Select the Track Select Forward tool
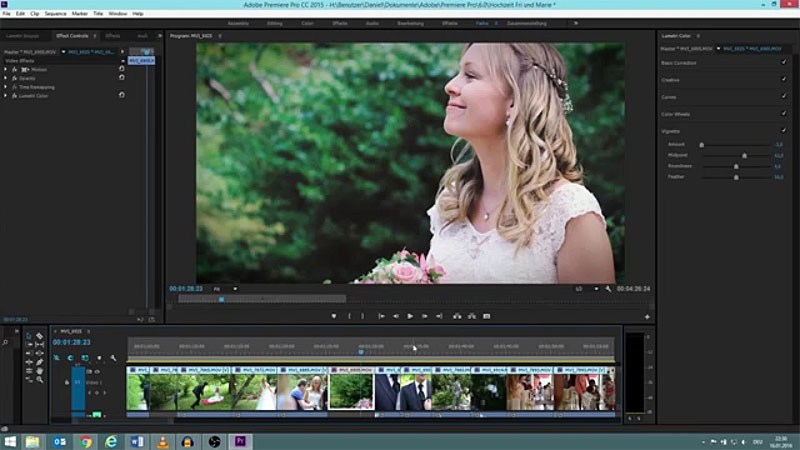Viewport: 800px width, 450px height. coord(29,345)
